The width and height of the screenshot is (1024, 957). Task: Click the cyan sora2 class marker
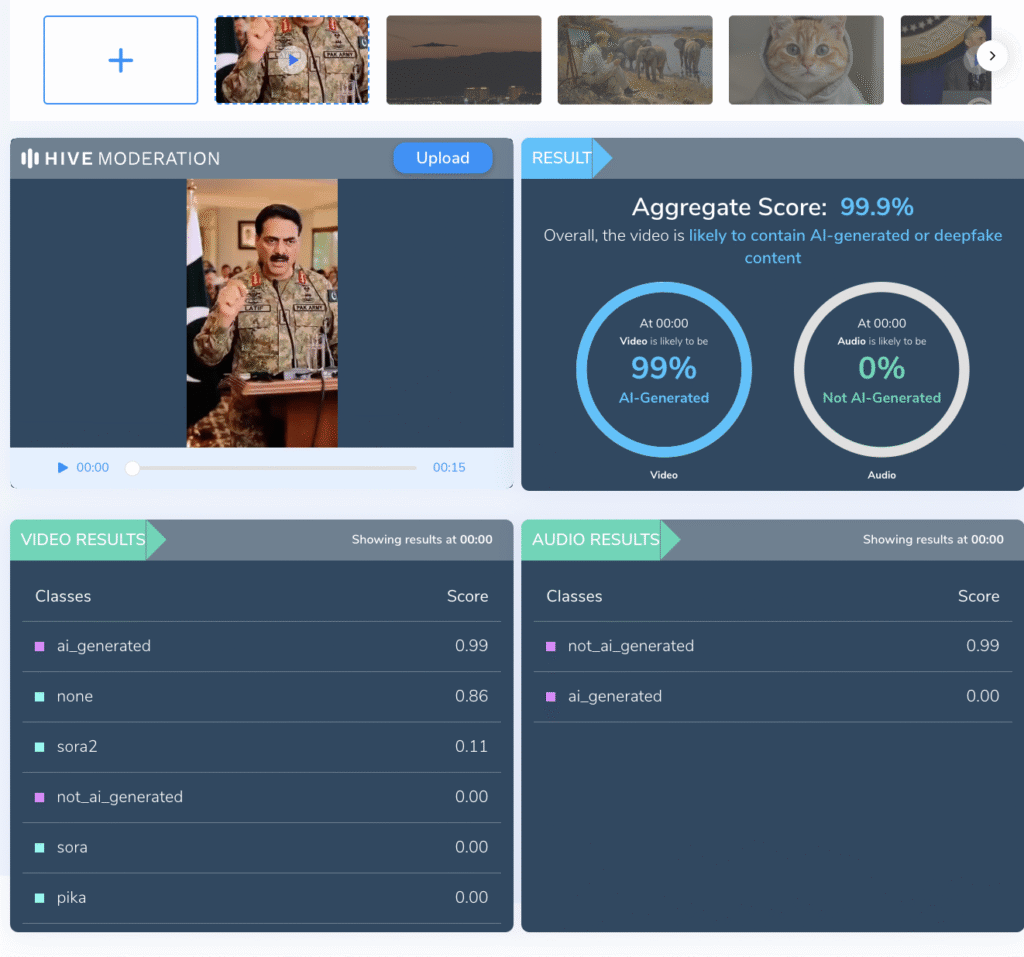click(40, 747)
